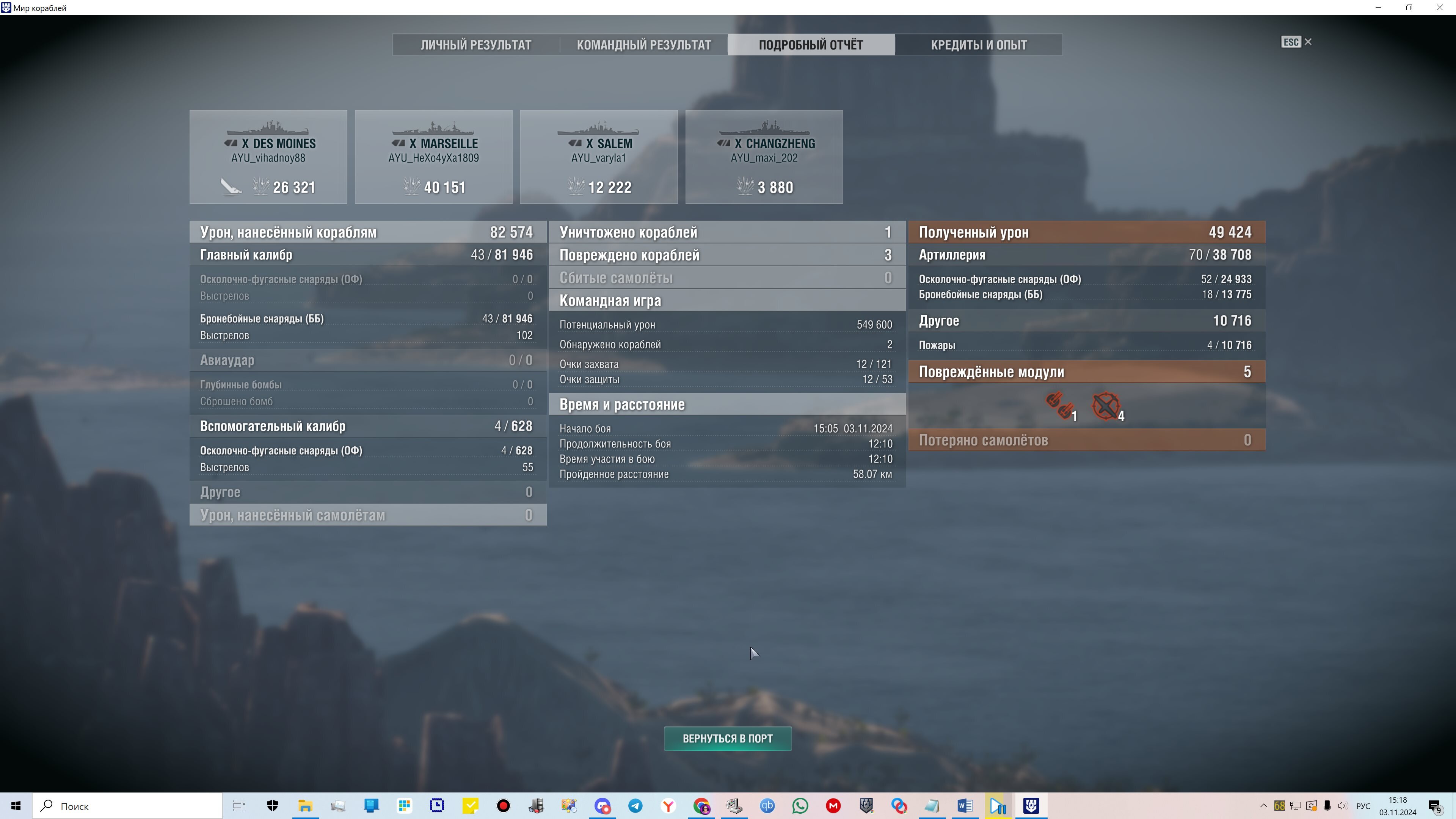Viewport: 1456px width, 819px height.
Task: Open Yandex Browser from taskbar
Action: (668, 806)
